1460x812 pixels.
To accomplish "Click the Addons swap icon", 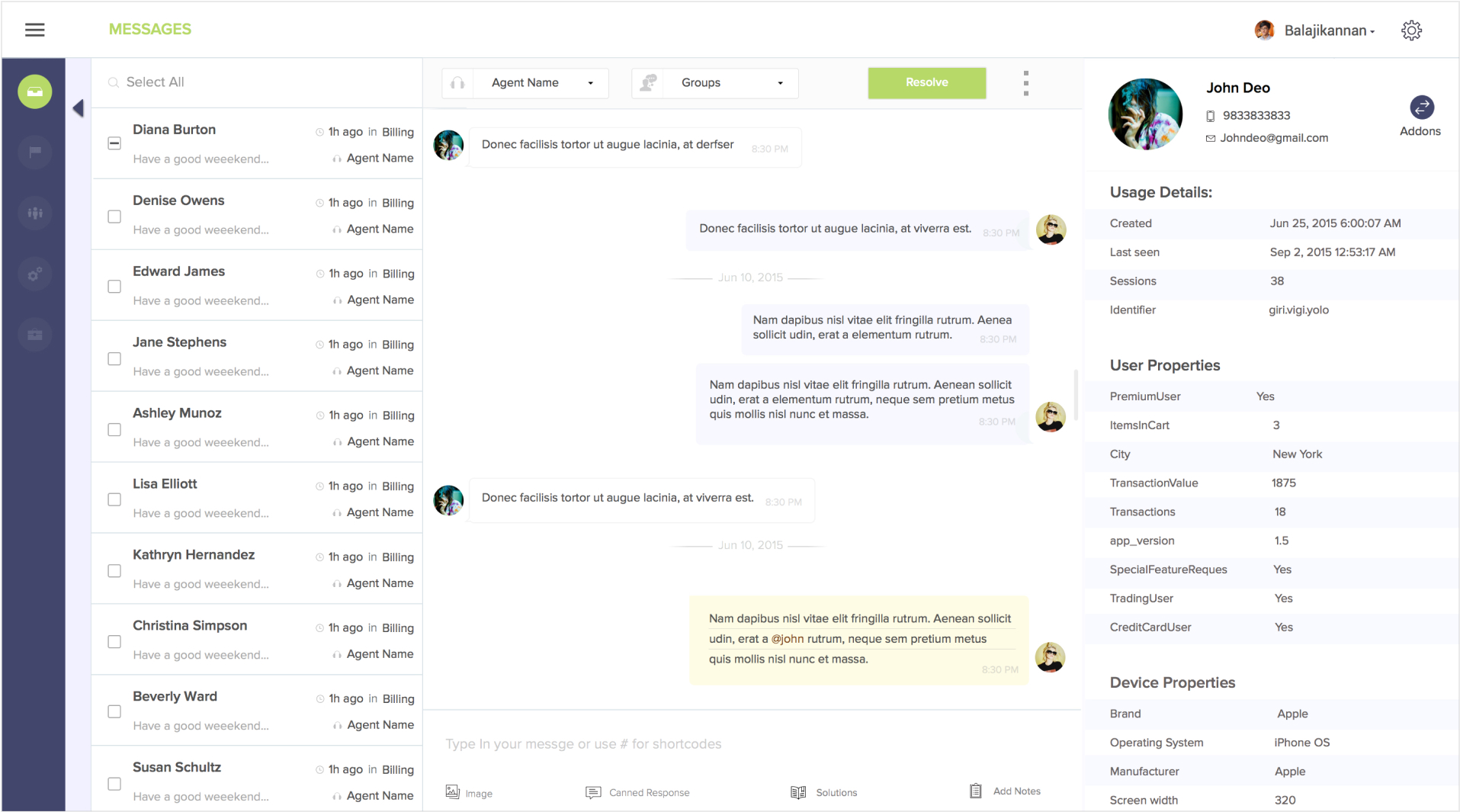I will coord(1421,108).
